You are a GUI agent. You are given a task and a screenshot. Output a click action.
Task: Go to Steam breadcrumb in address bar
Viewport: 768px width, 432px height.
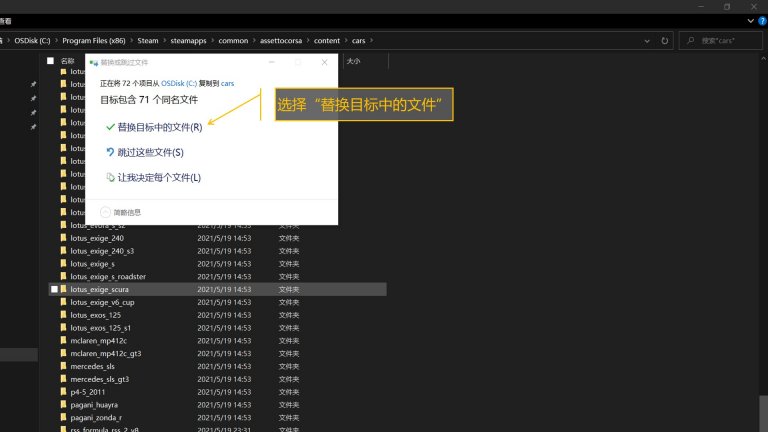[x=148, y=41]
